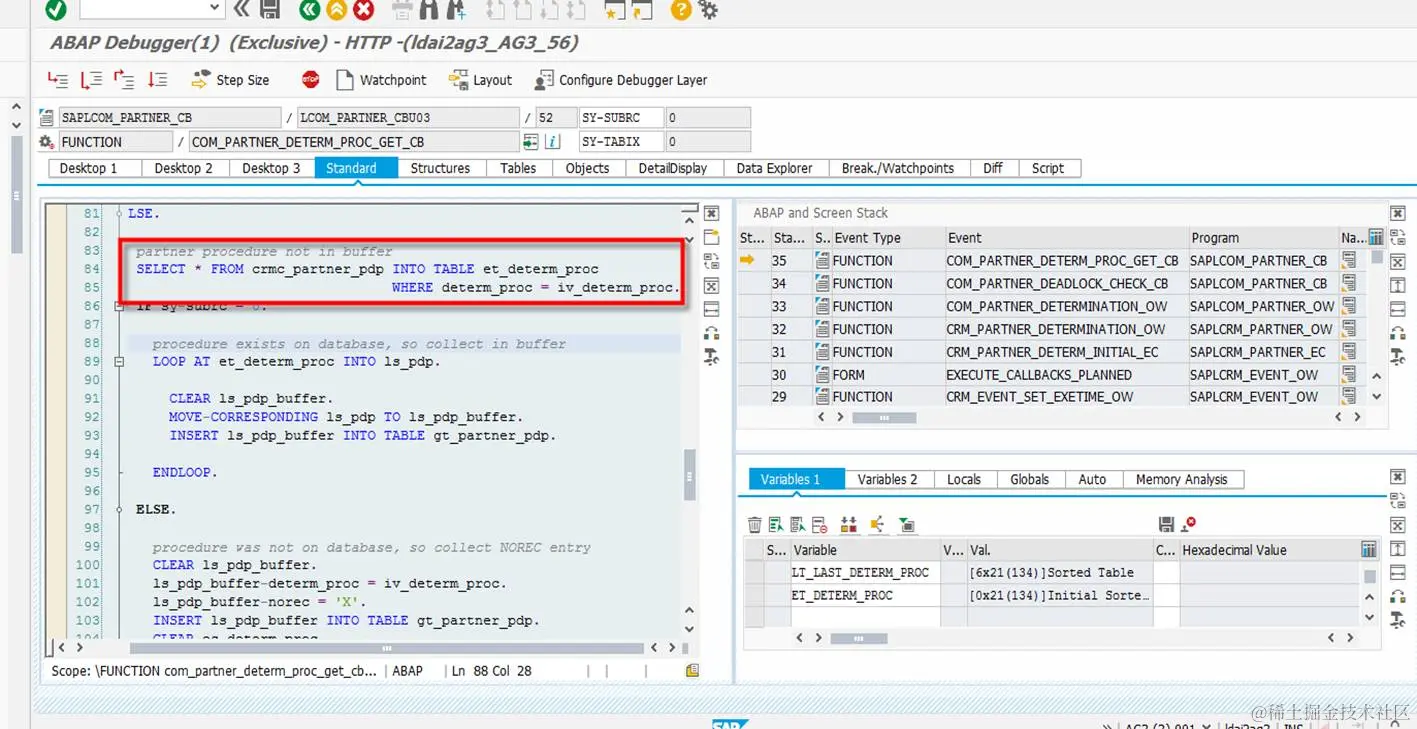Click the Continue debugger icon
Image resolution: width=1417 pixels, height=729 pixels.
pos(157,80)
